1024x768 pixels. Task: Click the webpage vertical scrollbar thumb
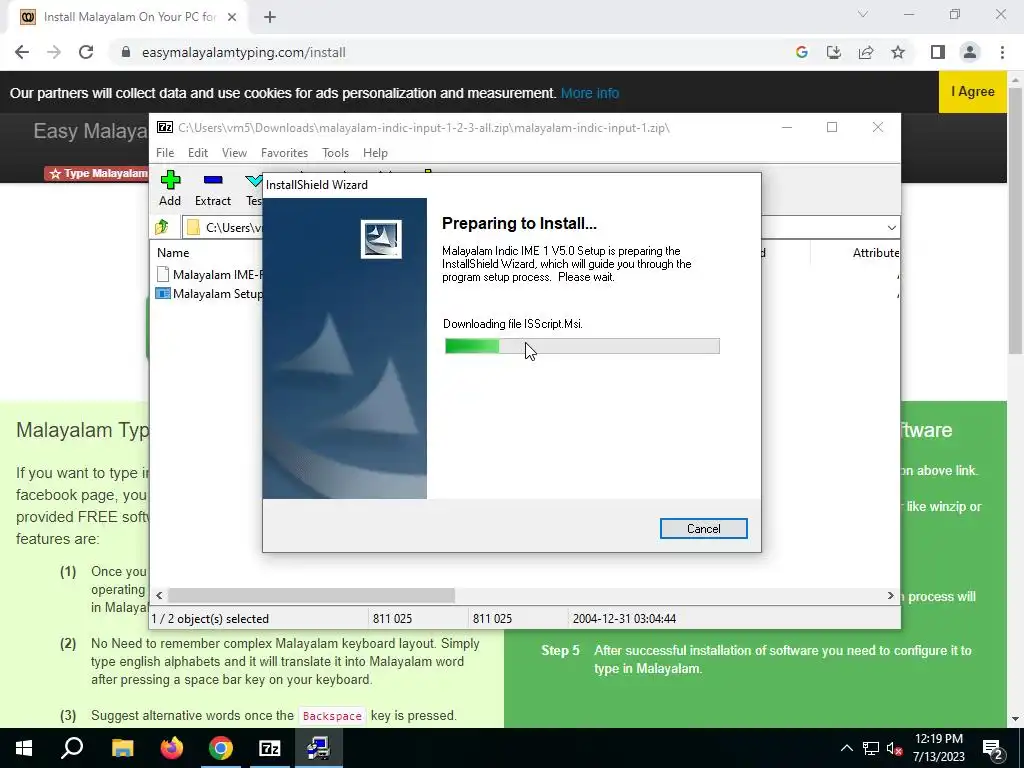click(1015, 221)
